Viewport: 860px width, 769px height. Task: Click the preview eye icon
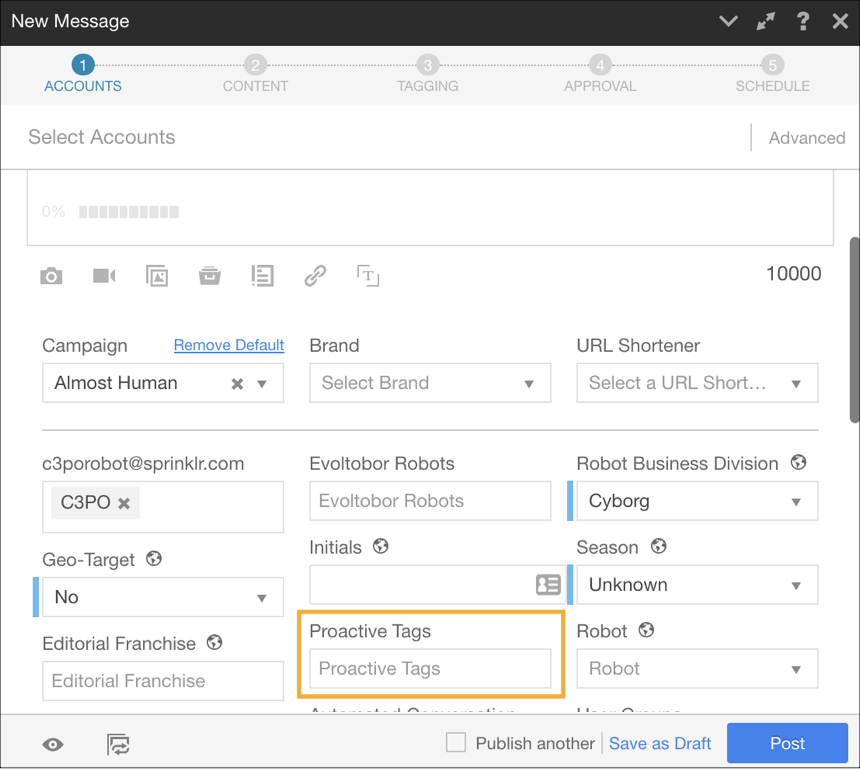pos(53,745)
